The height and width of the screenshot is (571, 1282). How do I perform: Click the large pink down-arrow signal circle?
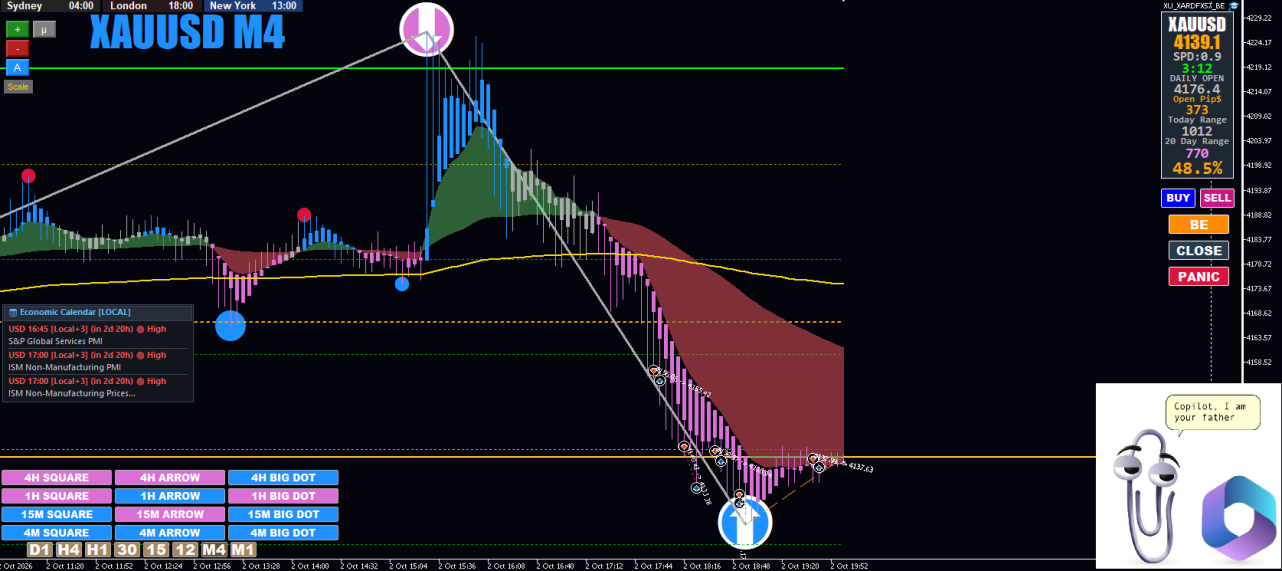pyautogui.click(x=427, y=29)
